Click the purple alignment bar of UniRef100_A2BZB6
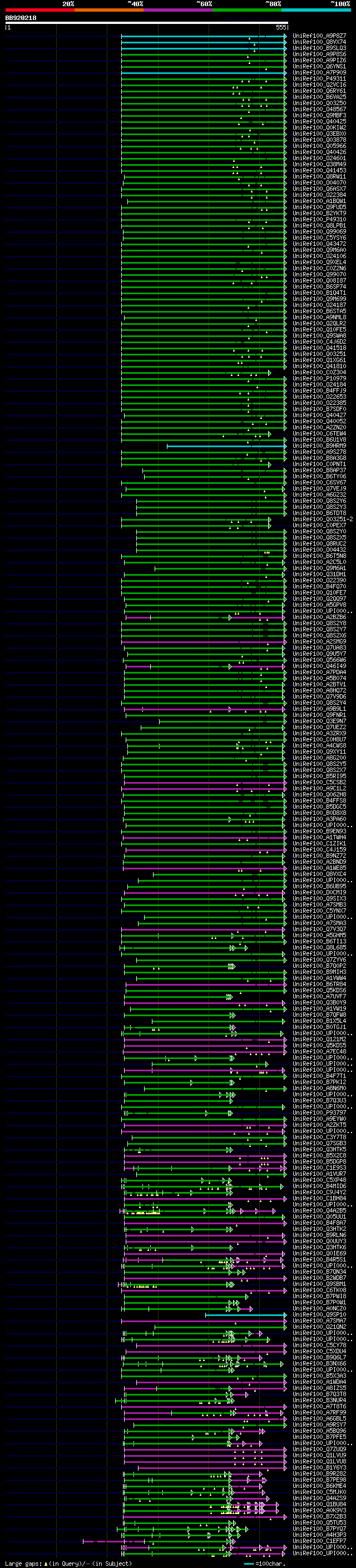 click(x=205, y=617)
